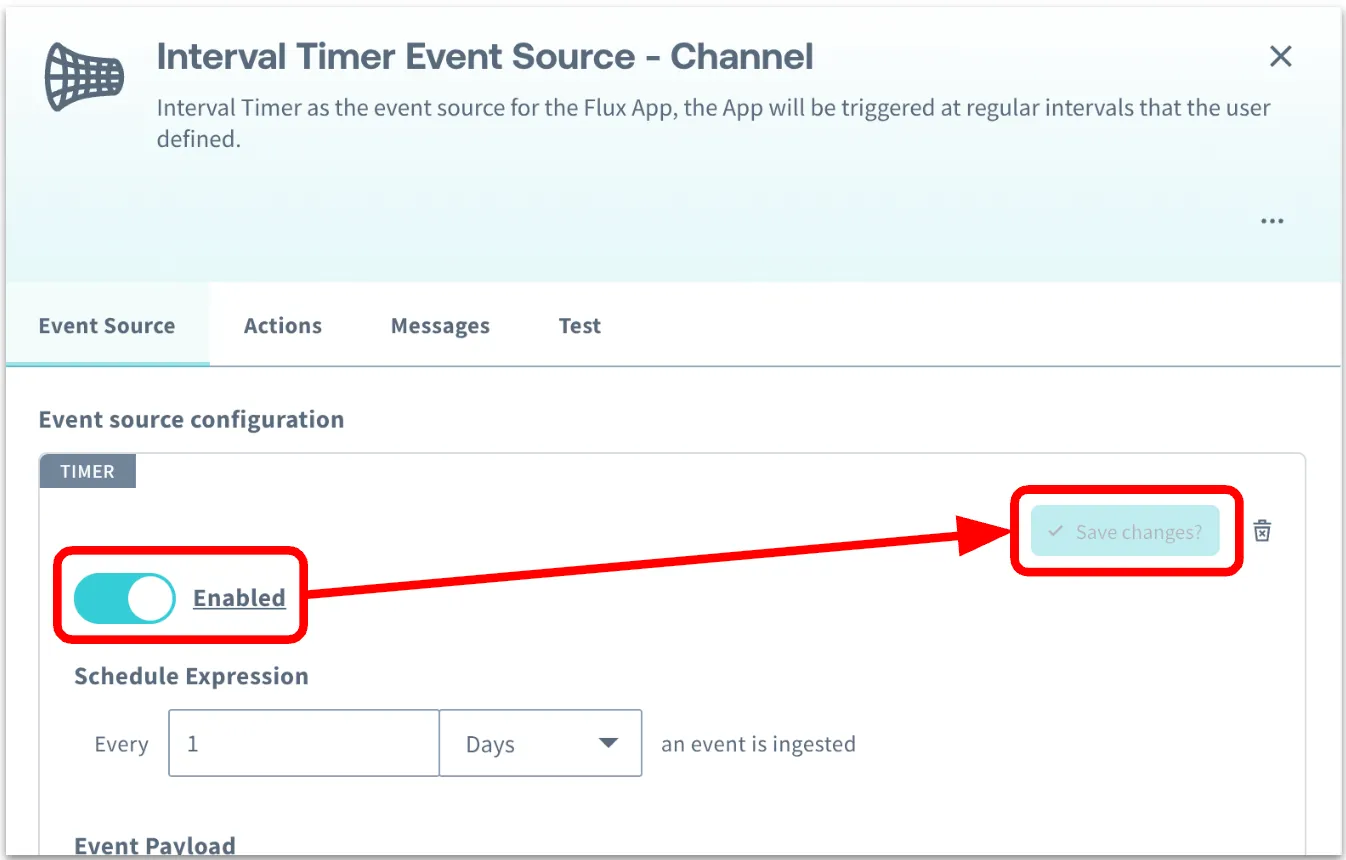
Task: Go to the Messages tab
Action: point(440,326)
